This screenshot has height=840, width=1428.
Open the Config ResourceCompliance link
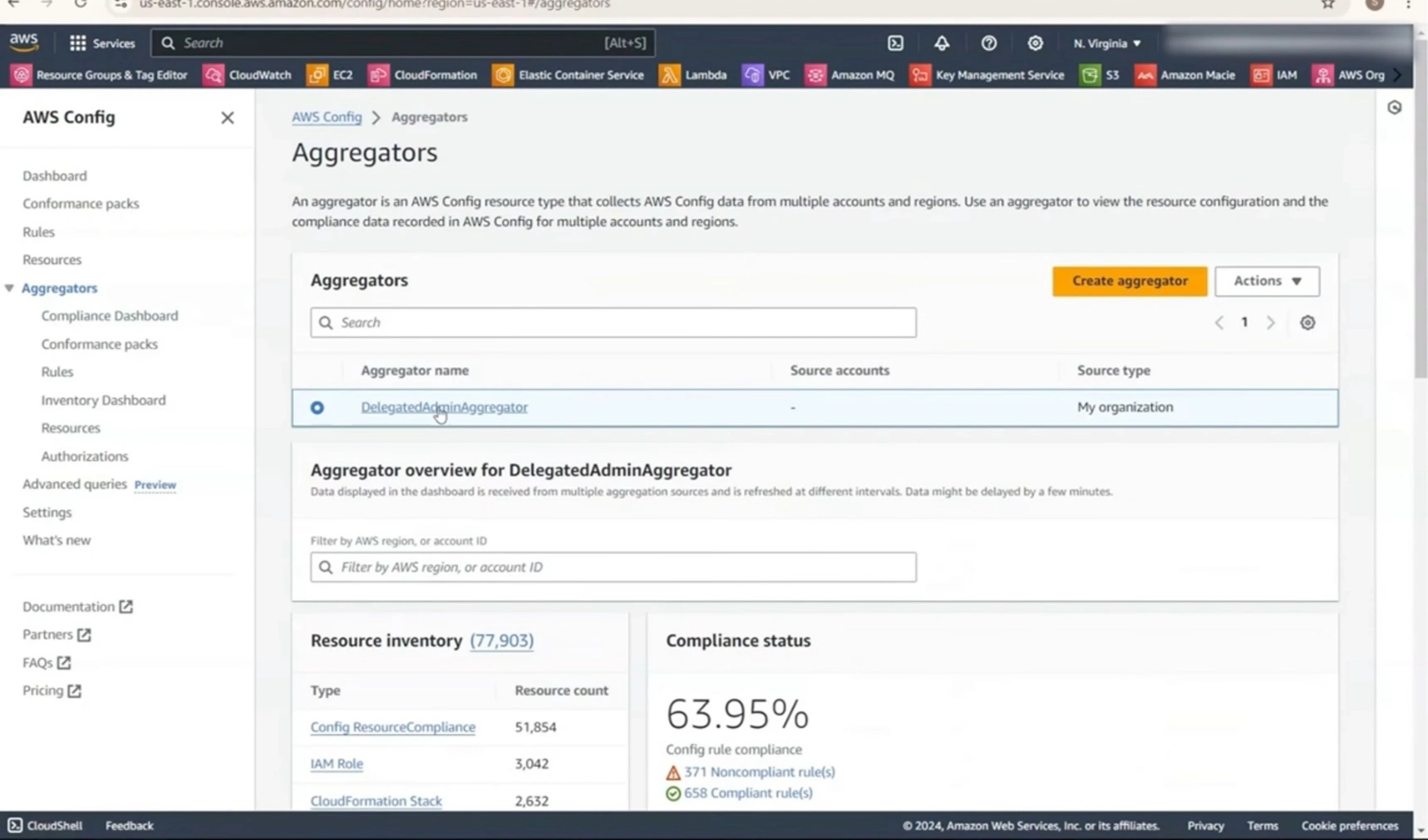pos(392,726)
